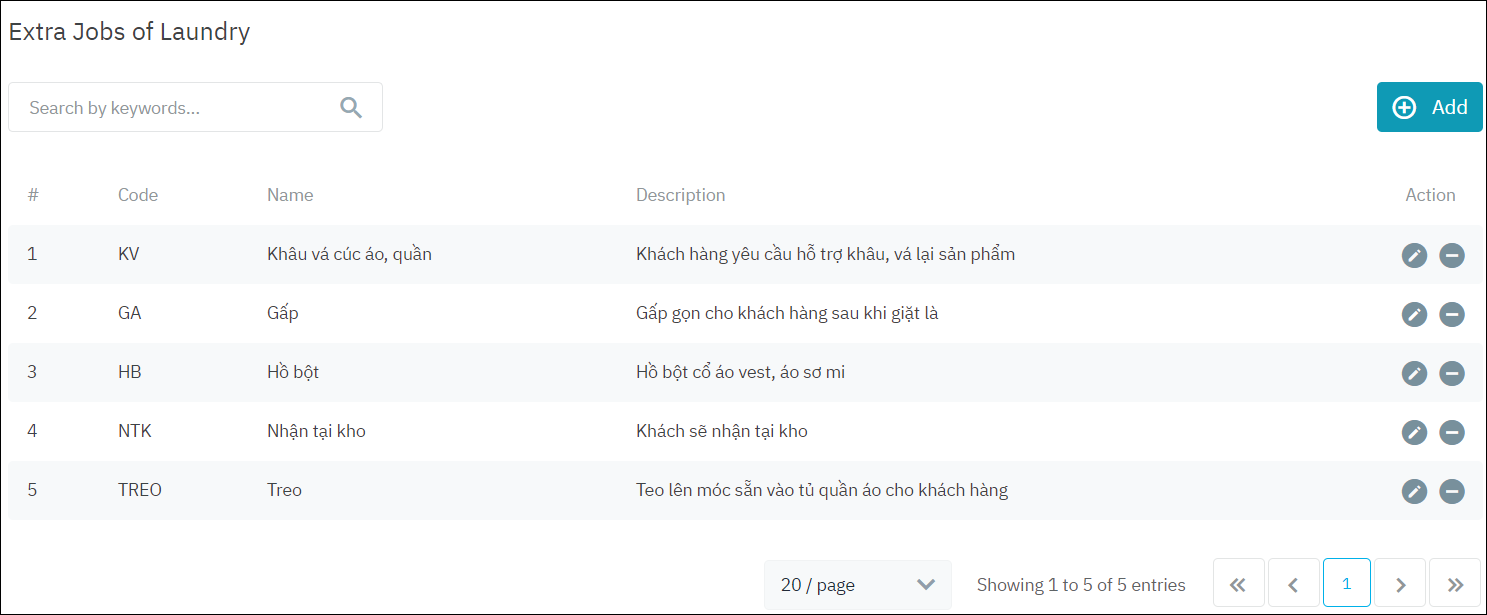The image size is (1487, 615).
Task: Go to the first page
Action: click(x=1238, y=584)
